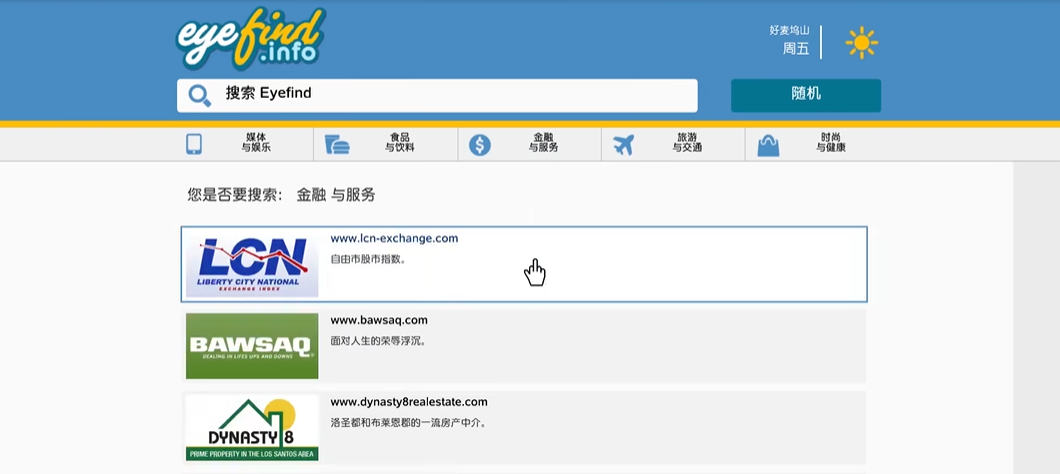Select the dollar coin icon for 金融与服务
This screenshot has height=474, width=1060.
[x=480, y=144]
